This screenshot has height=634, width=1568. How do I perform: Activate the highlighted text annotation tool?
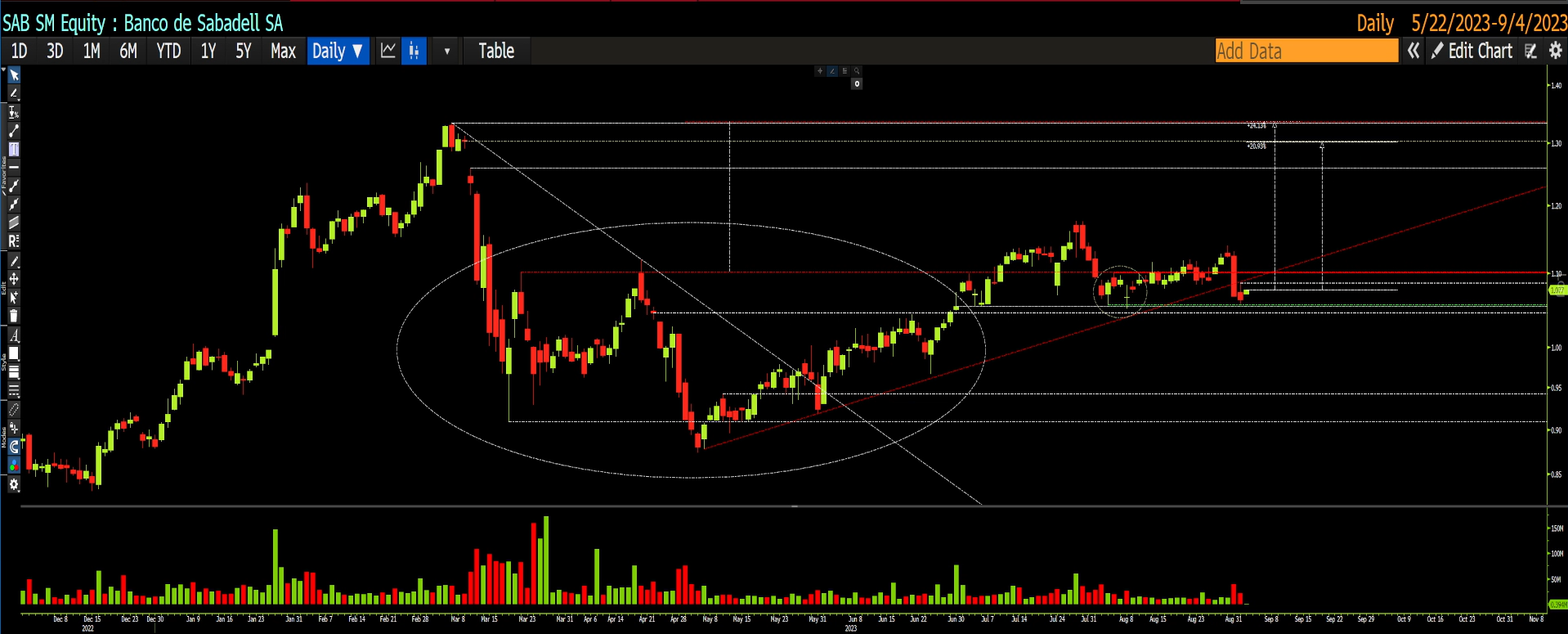click(14, 149)
